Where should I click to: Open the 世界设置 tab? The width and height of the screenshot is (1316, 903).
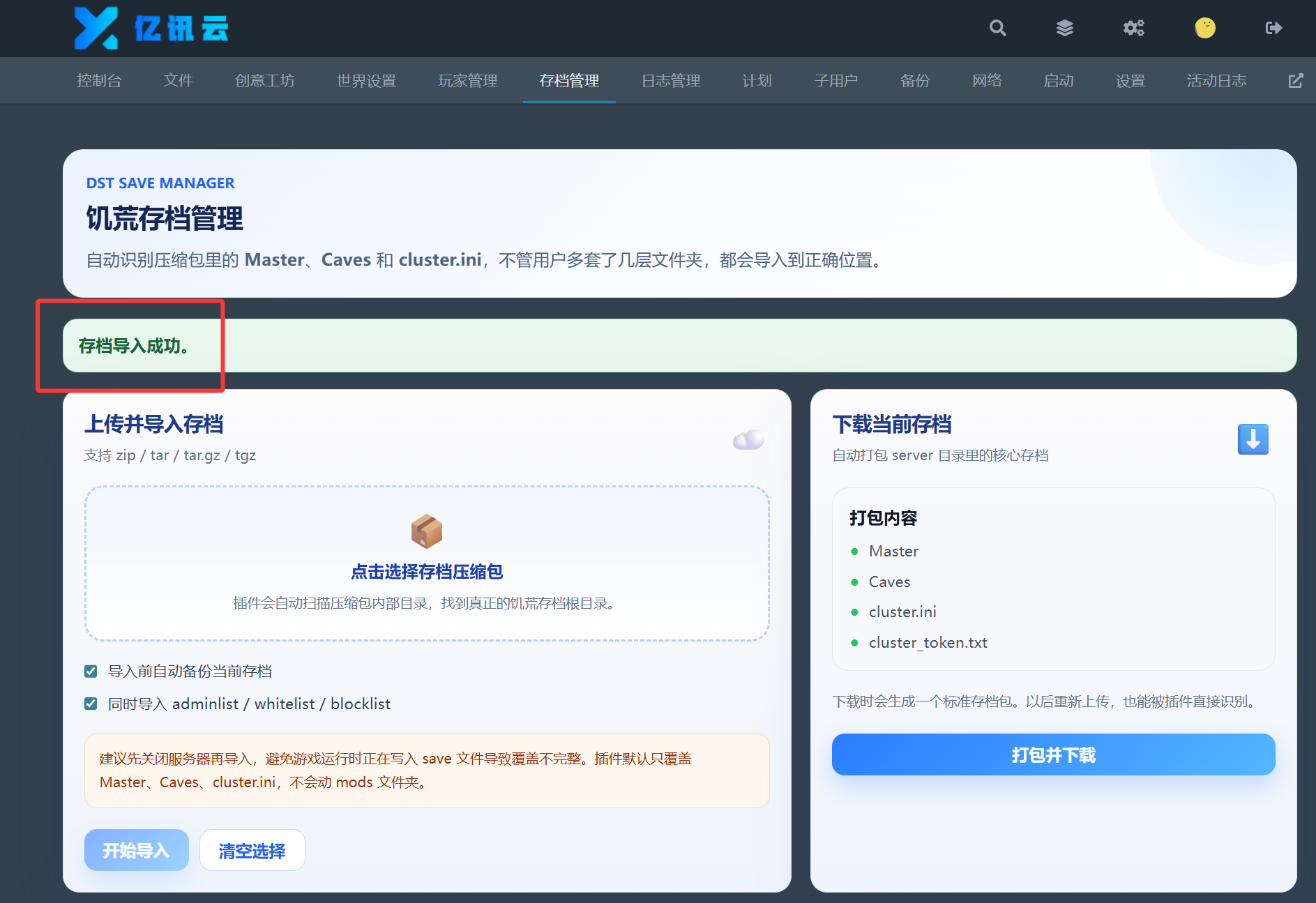click(x=366, y=81)
